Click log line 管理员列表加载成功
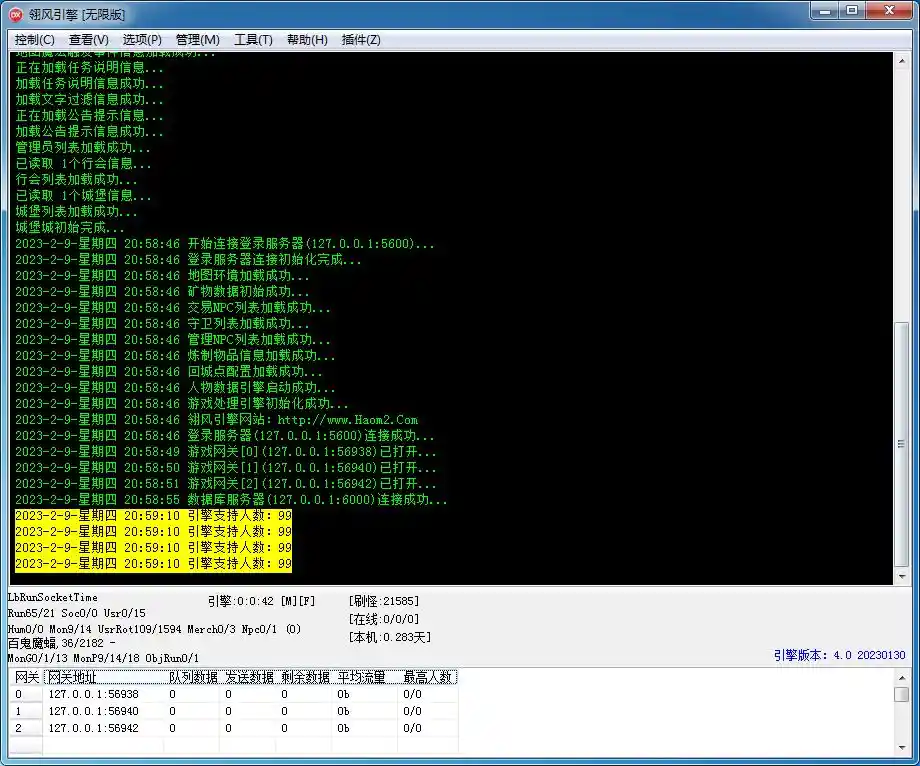920x766 pixels. tap(83, 148)
